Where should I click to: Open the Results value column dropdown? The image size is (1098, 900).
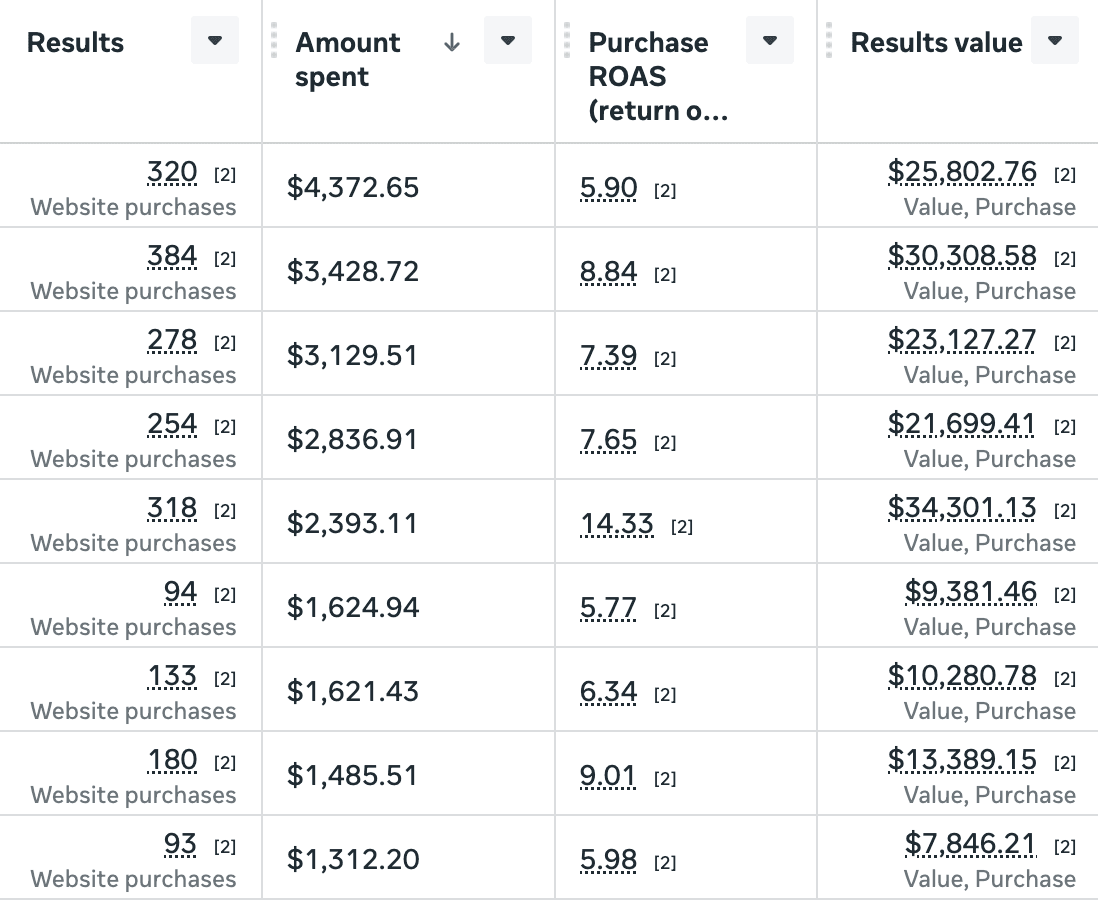coord(1055,41)
